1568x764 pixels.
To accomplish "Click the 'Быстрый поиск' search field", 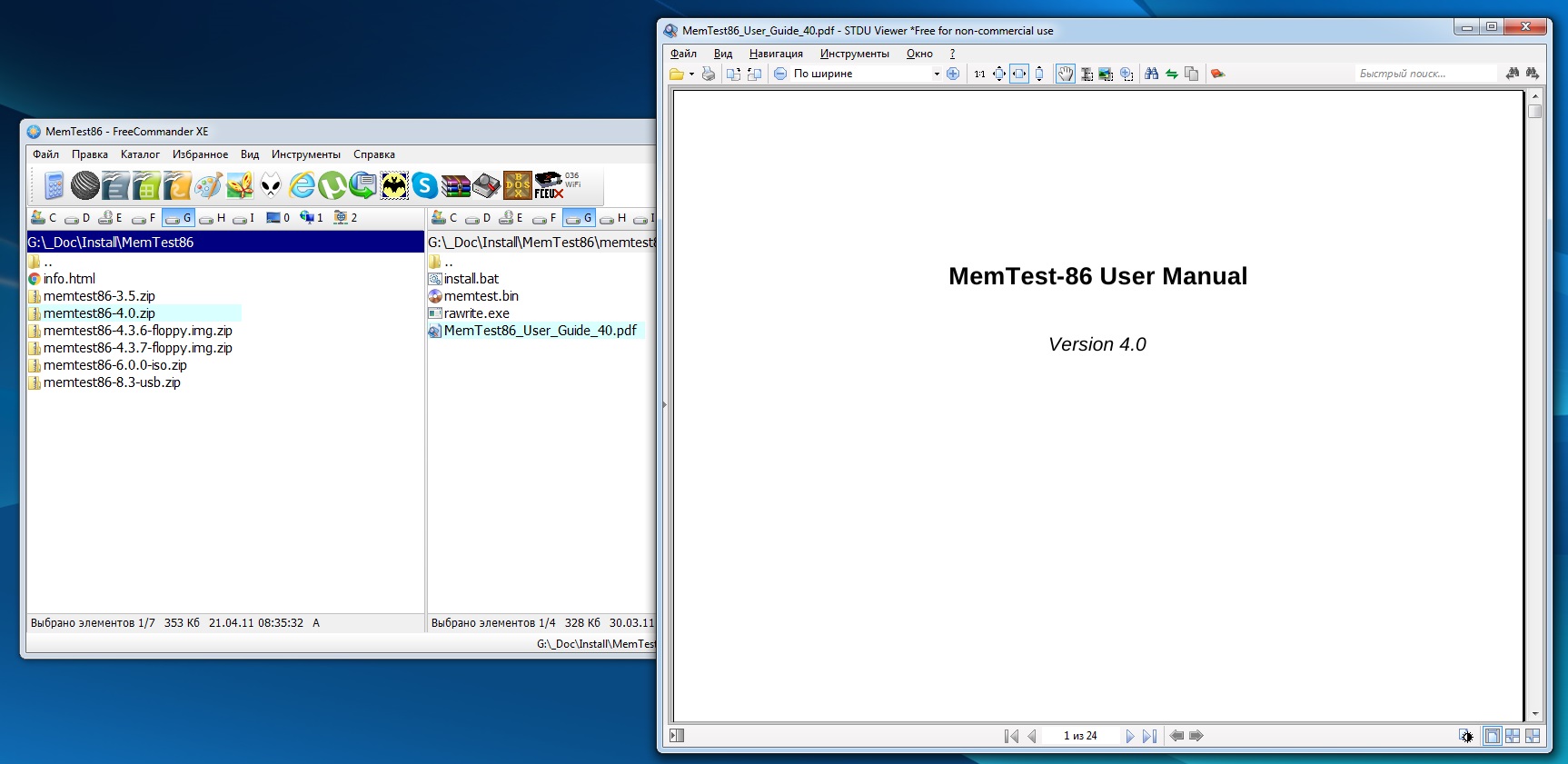I will point(1424,74).
